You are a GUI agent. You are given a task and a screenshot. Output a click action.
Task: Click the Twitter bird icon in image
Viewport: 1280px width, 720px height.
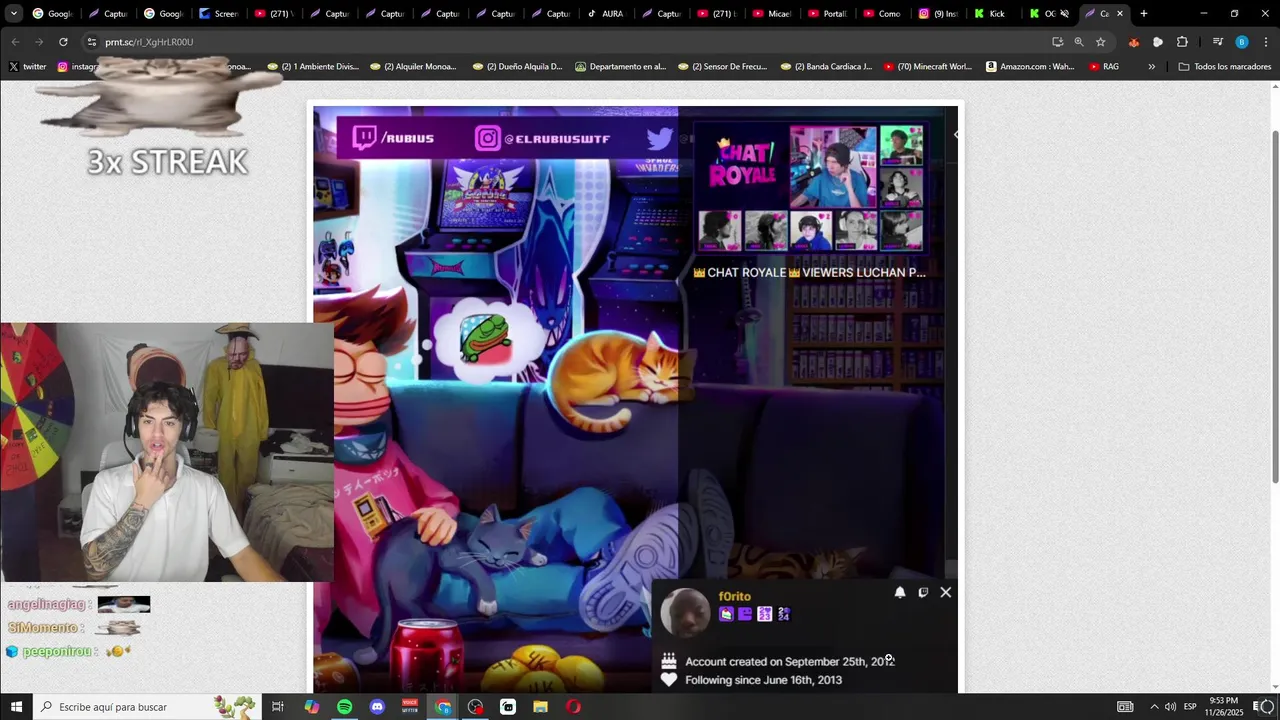click(x=659, y=138)
